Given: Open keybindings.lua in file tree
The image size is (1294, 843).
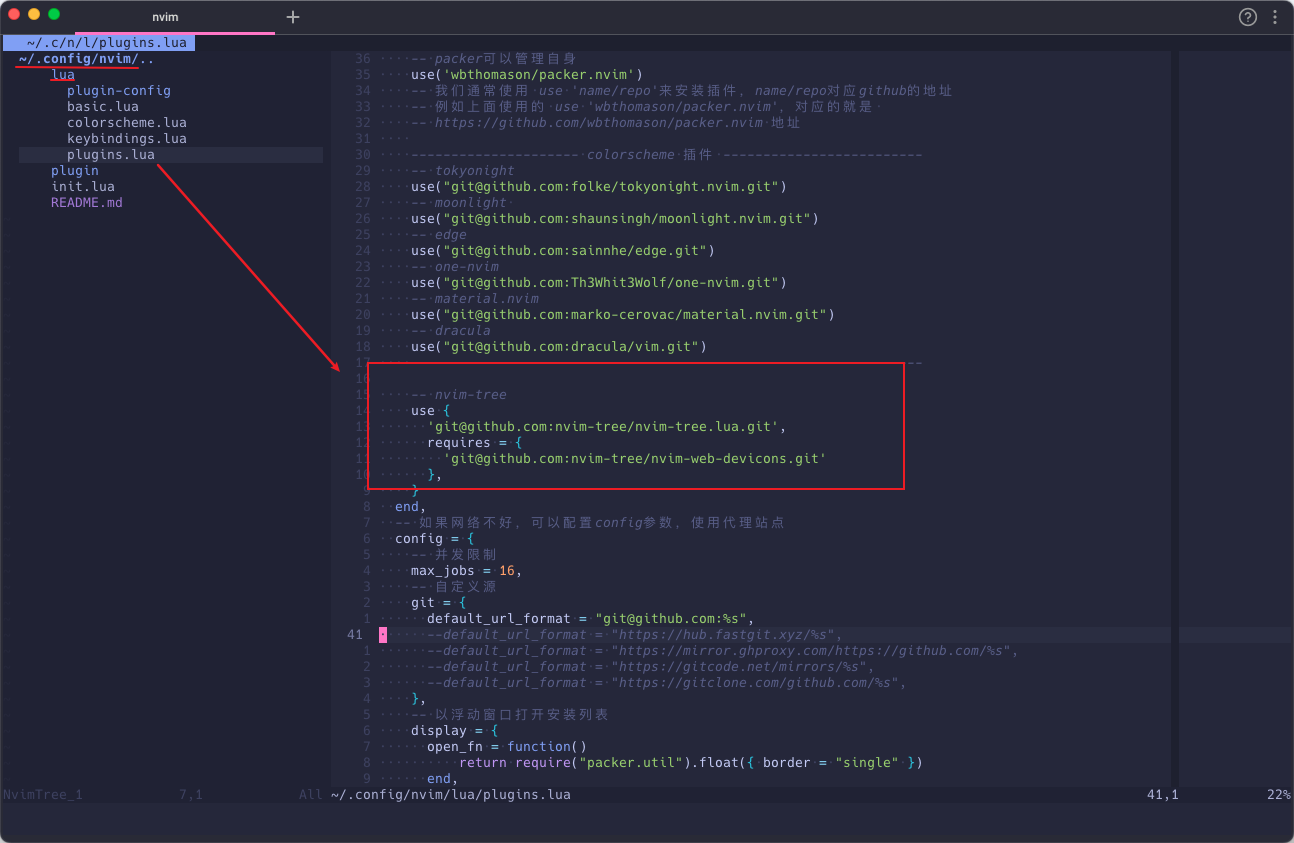Looking at the screenshot, I should click(x=127, y=139).
